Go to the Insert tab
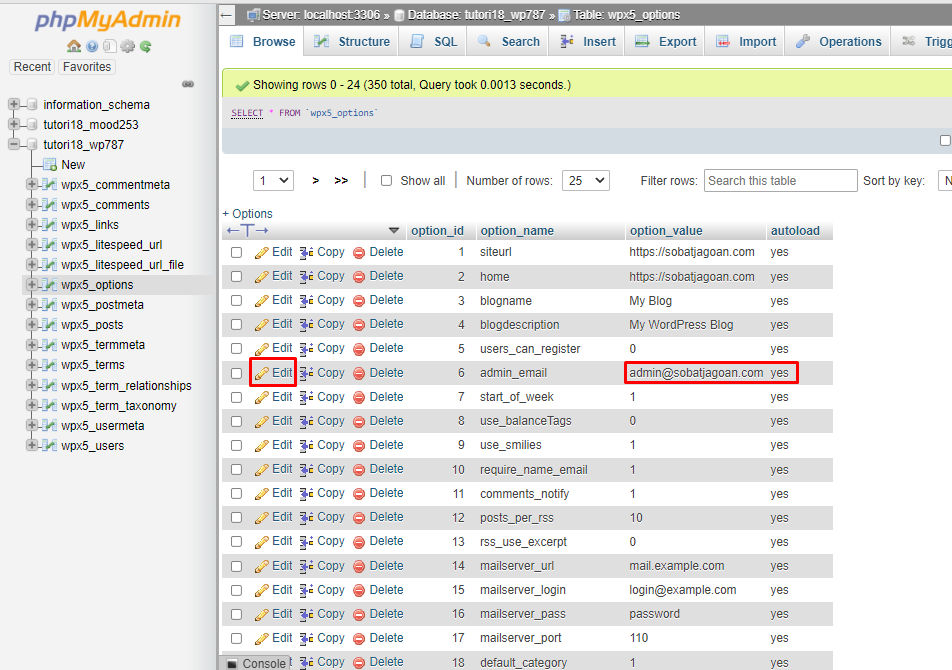 tap(587, 42)
